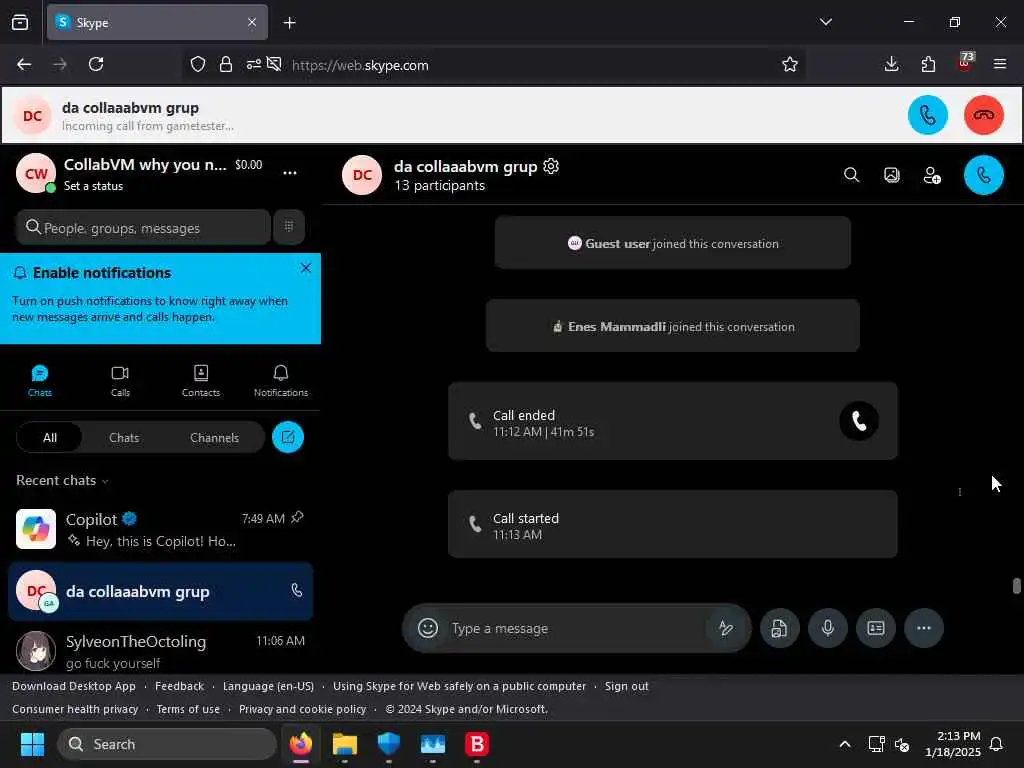Show hidden system tray icons chevron
The height and width of the screenshot is (768, 1024).
[x=844, y=744]
